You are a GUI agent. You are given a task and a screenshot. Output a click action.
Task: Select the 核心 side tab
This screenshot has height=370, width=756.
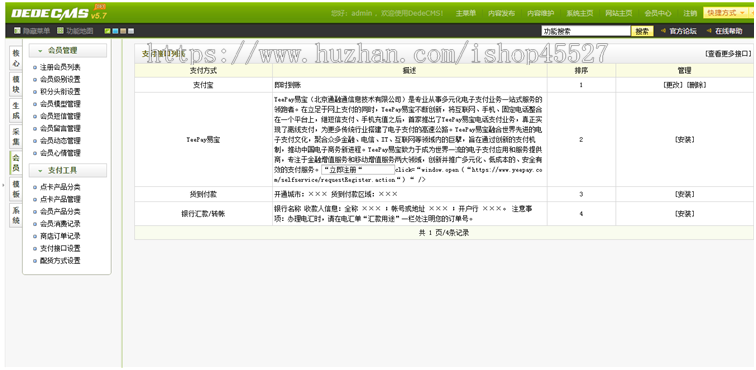point(16,58)
